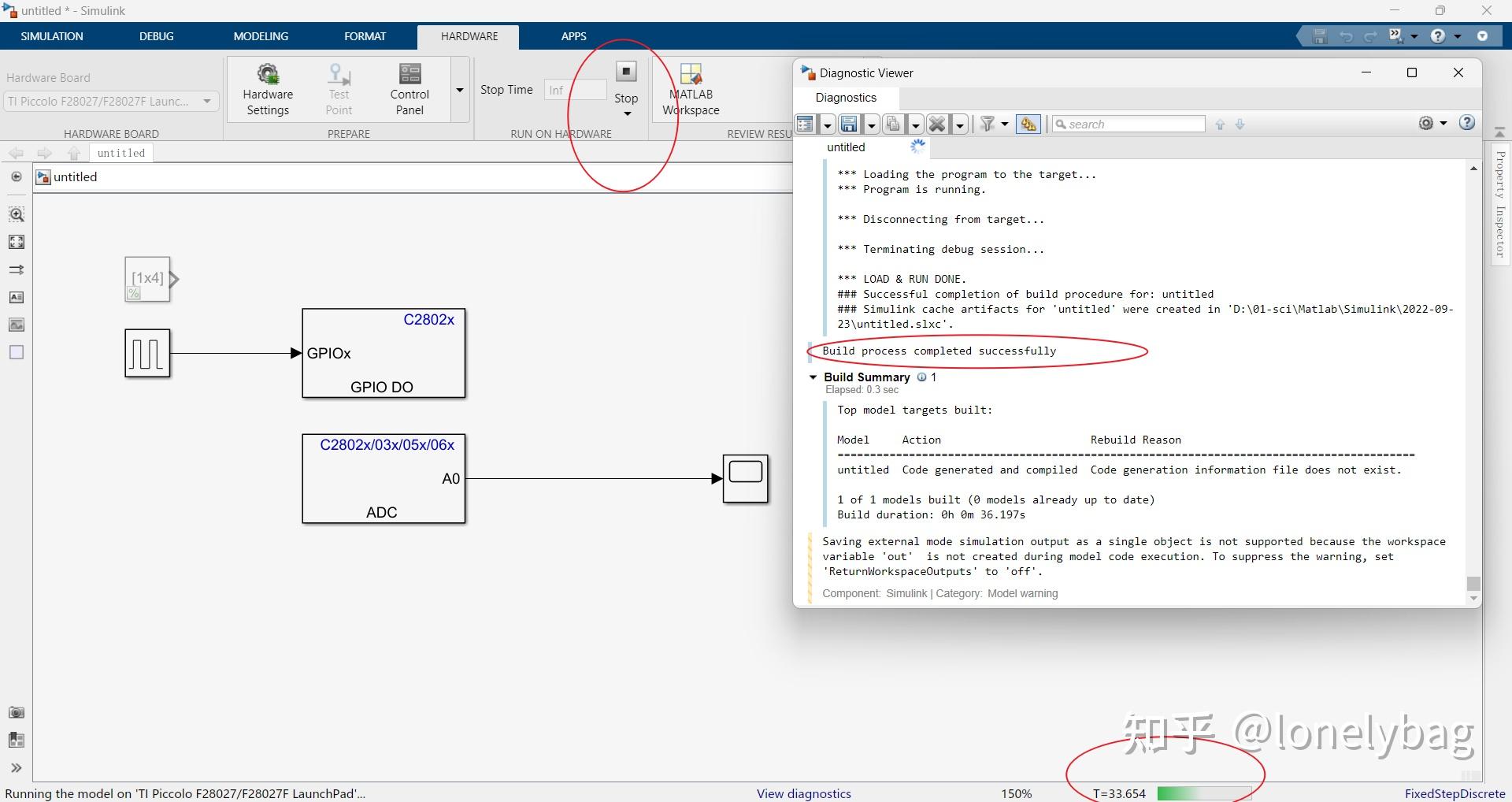This screenshot has height=802, width=1512.
Task: Collapse the Build Summary section
Action: click(813, 377)
